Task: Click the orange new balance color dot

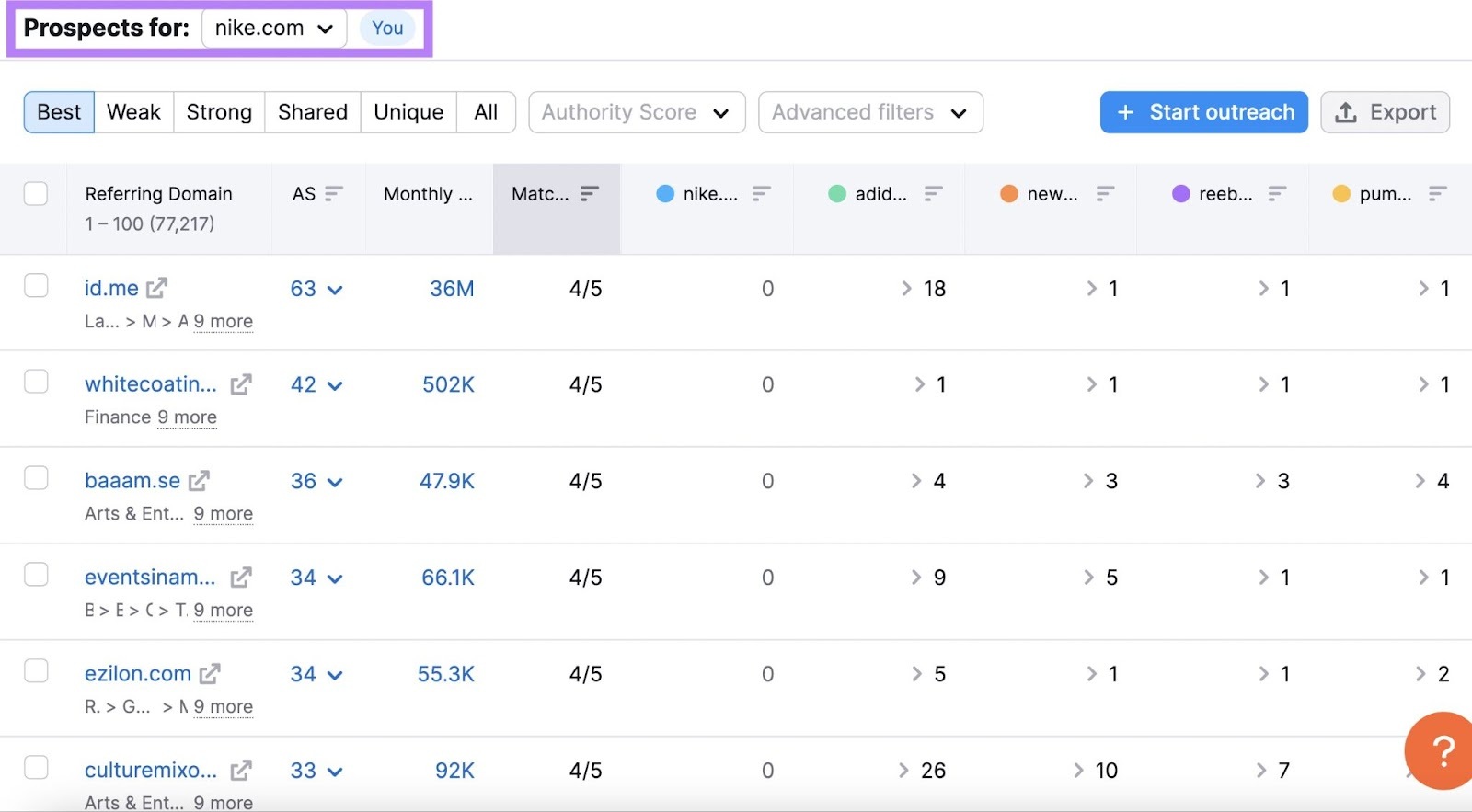Action: click(1009, 193)
